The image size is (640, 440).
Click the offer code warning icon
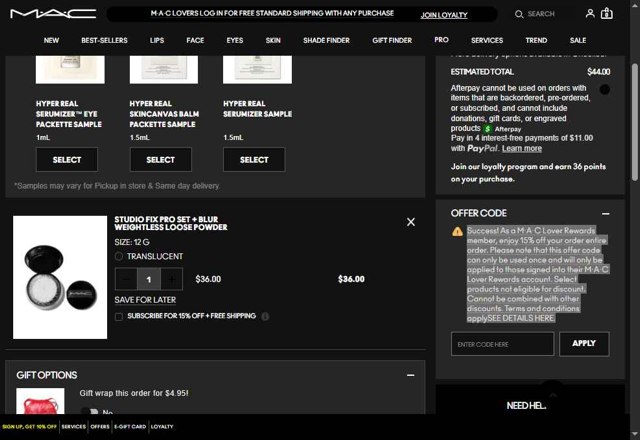click(x=457, y=231)
